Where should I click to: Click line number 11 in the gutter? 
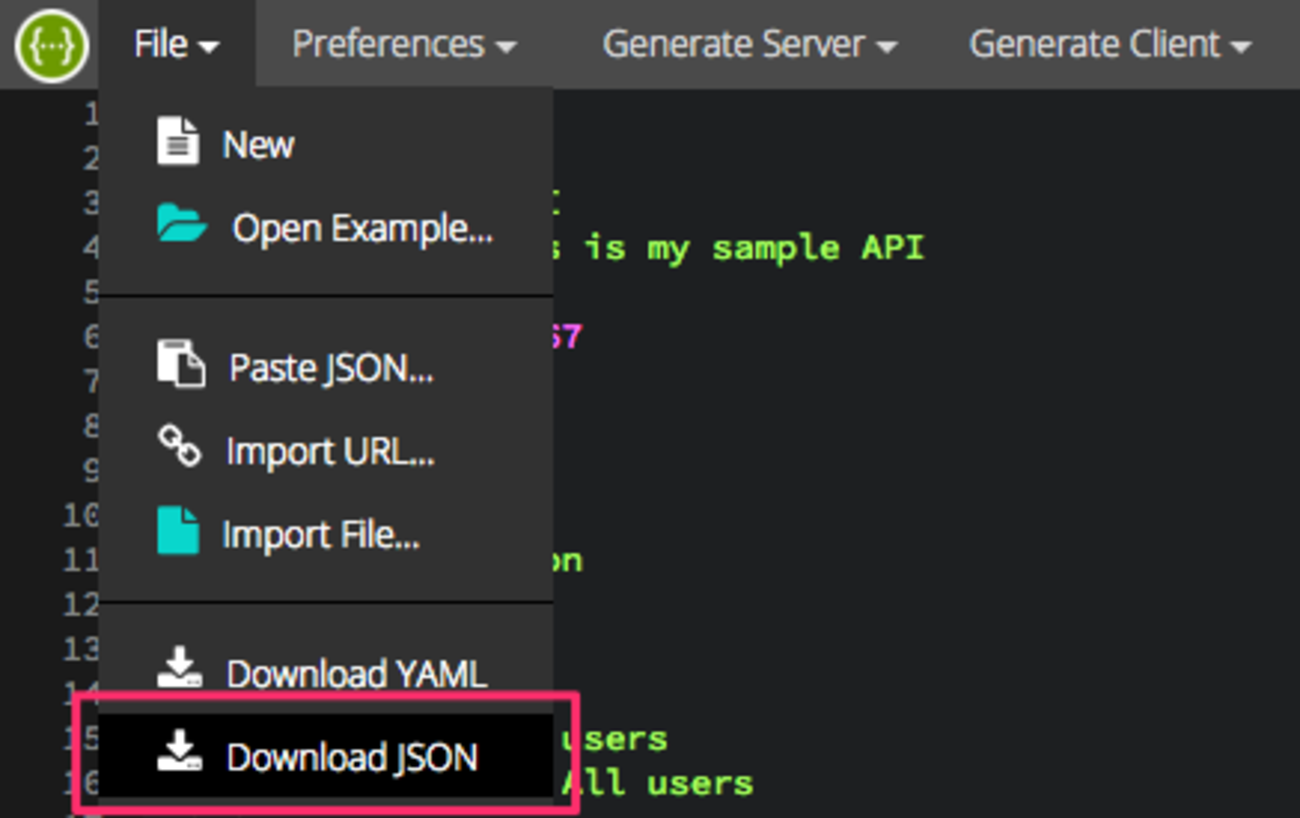click(82, 560)
